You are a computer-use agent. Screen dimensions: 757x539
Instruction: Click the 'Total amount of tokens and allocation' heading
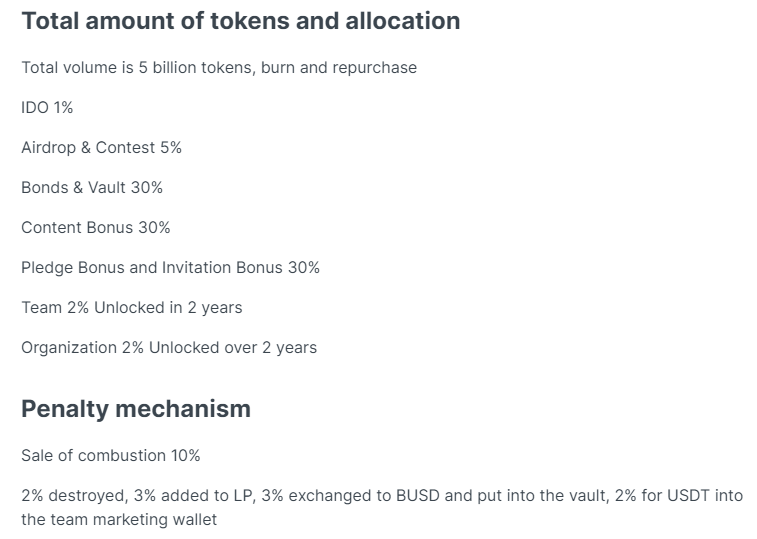[240, 21]
